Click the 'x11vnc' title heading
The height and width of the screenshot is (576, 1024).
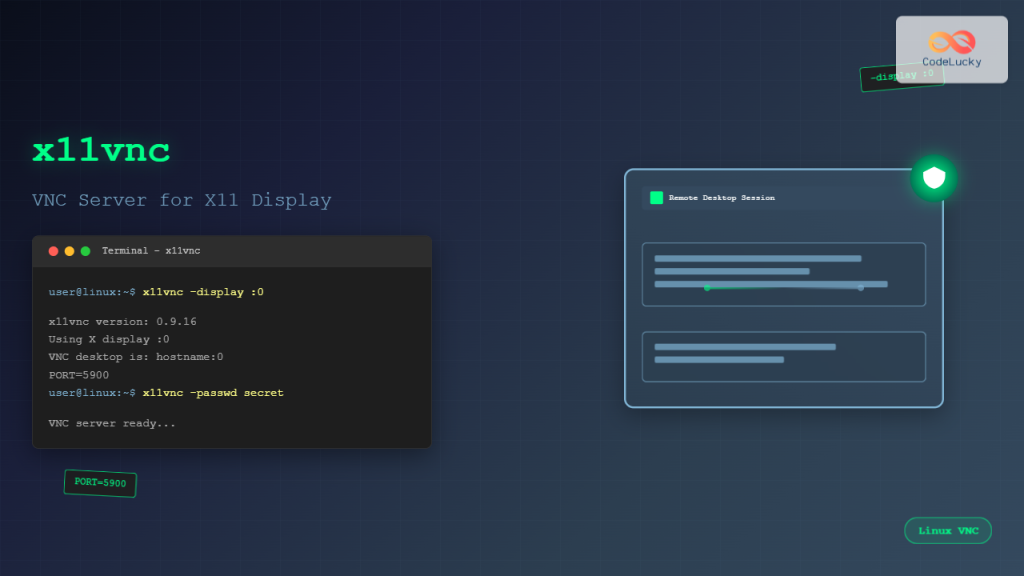pyautogui.click(x=100, y=150)
